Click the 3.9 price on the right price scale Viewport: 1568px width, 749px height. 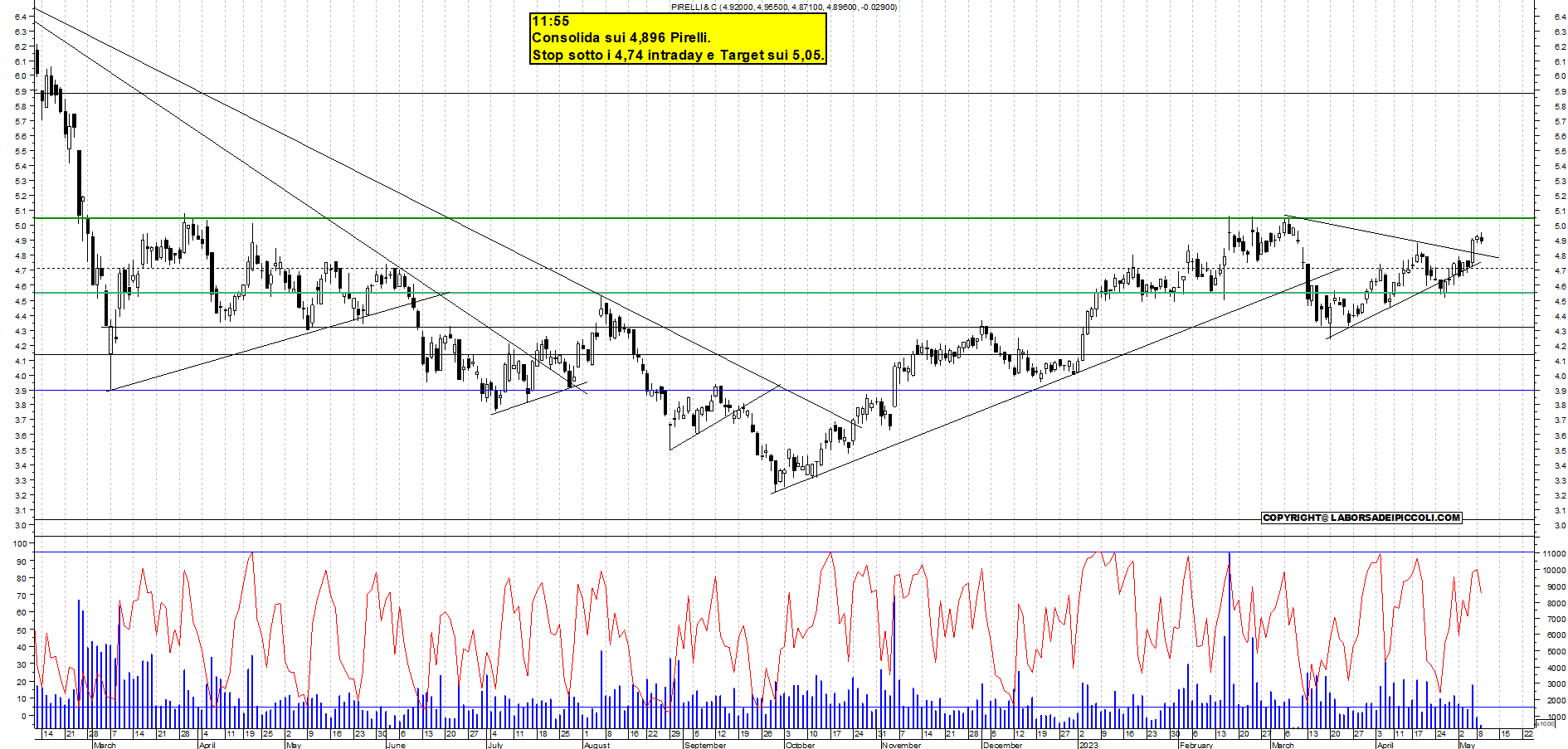1560,391
